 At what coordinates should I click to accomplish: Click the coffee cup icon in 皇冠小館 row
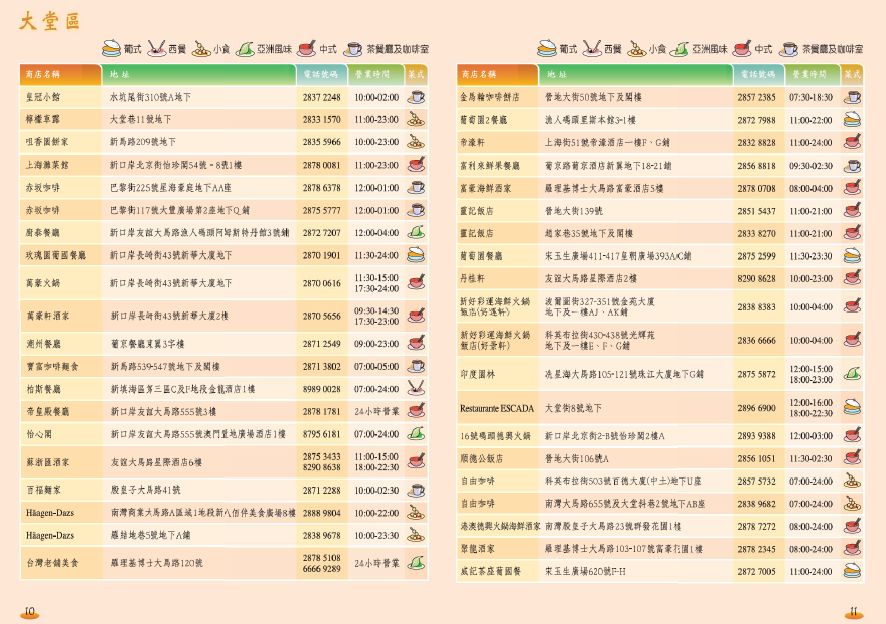point(416,97)
